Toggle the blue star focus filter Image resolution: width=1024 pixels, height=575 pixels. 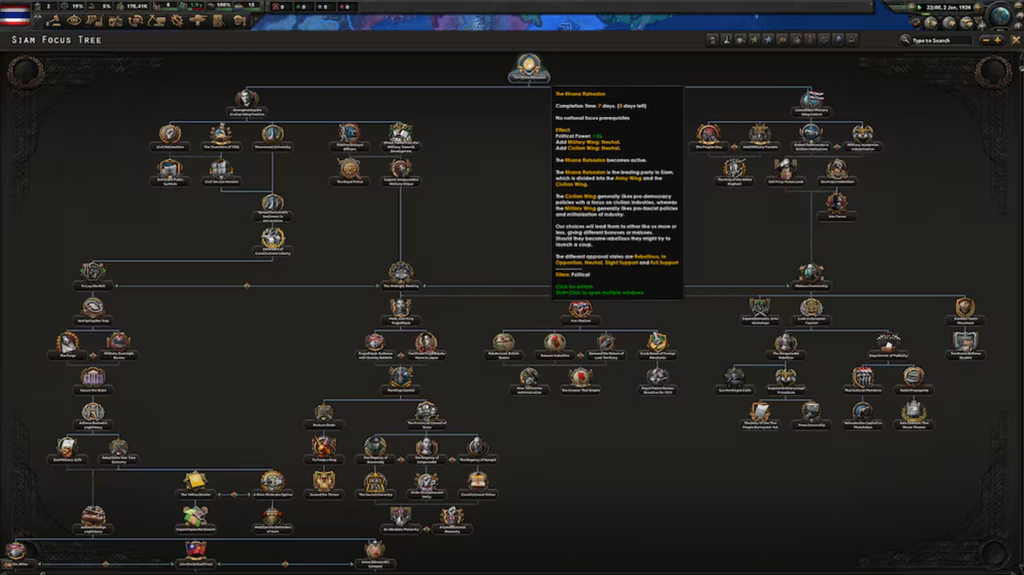pos(768,40)
